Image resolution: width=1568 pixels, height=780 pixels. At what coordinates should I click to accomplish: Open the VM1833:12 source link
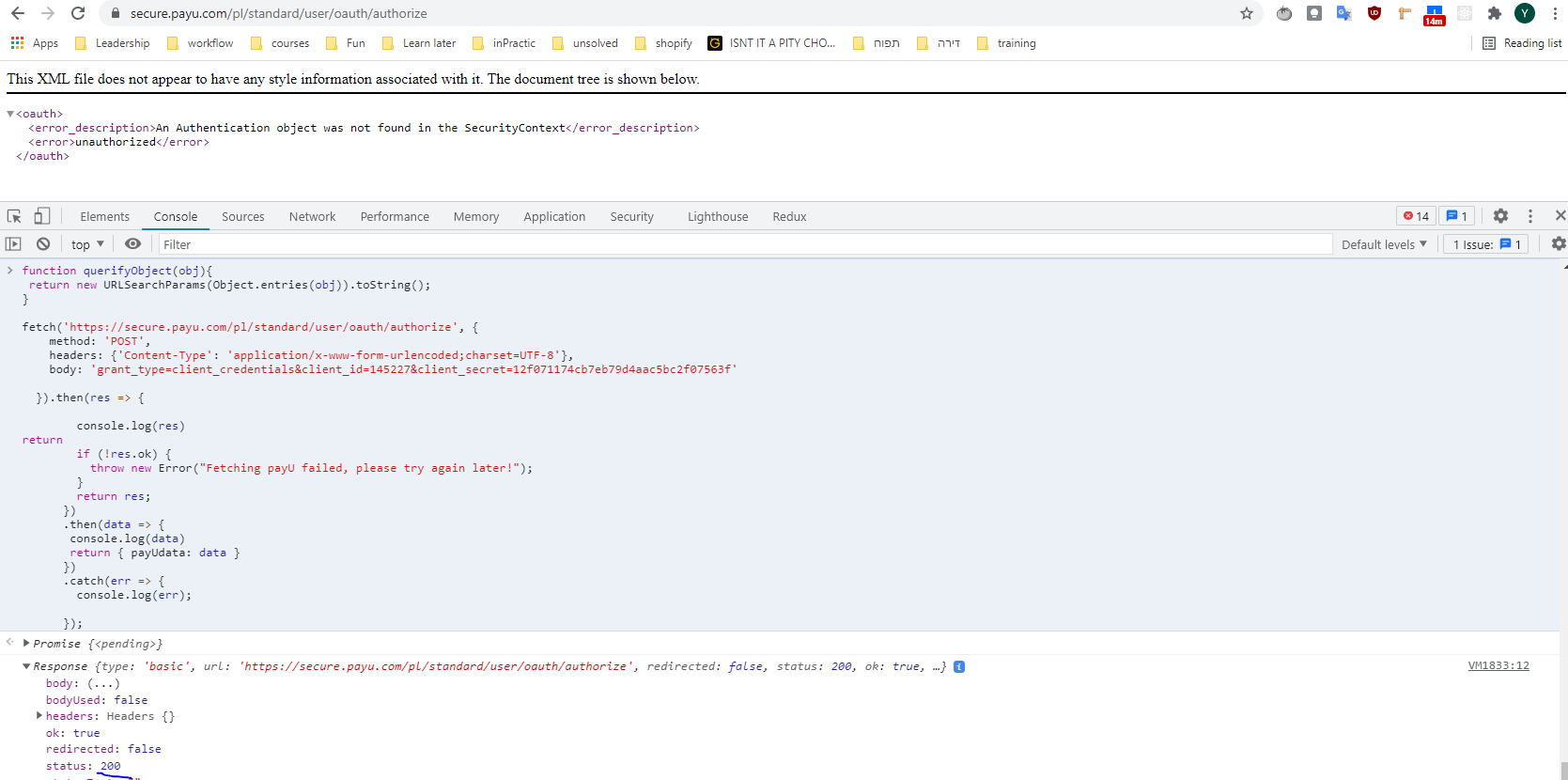point(1498,665)
